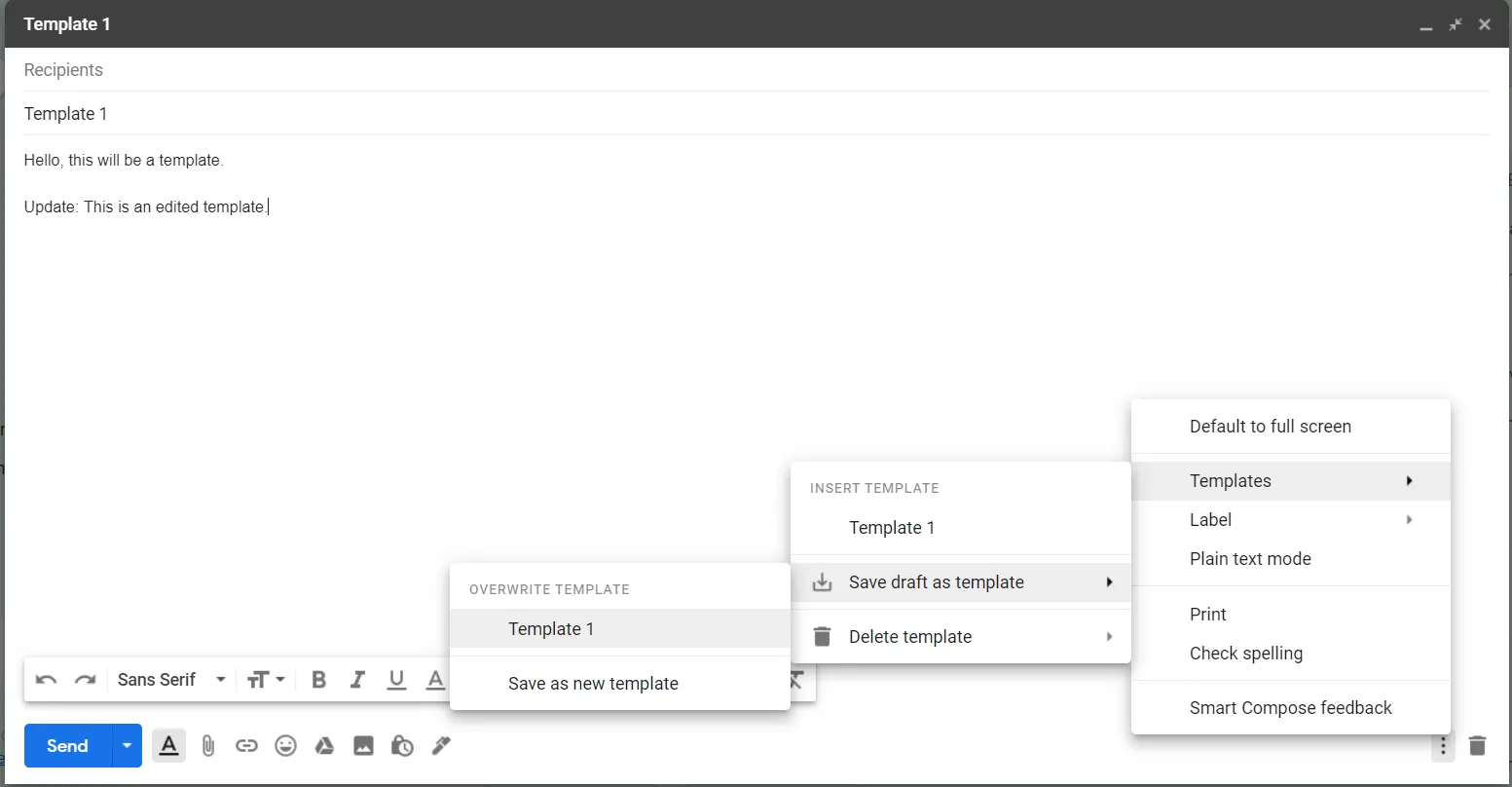Insert files using the Google Drive icon
Image resolution: width=1512 pixels, height=787 pixels.
[x=324, y=746]
